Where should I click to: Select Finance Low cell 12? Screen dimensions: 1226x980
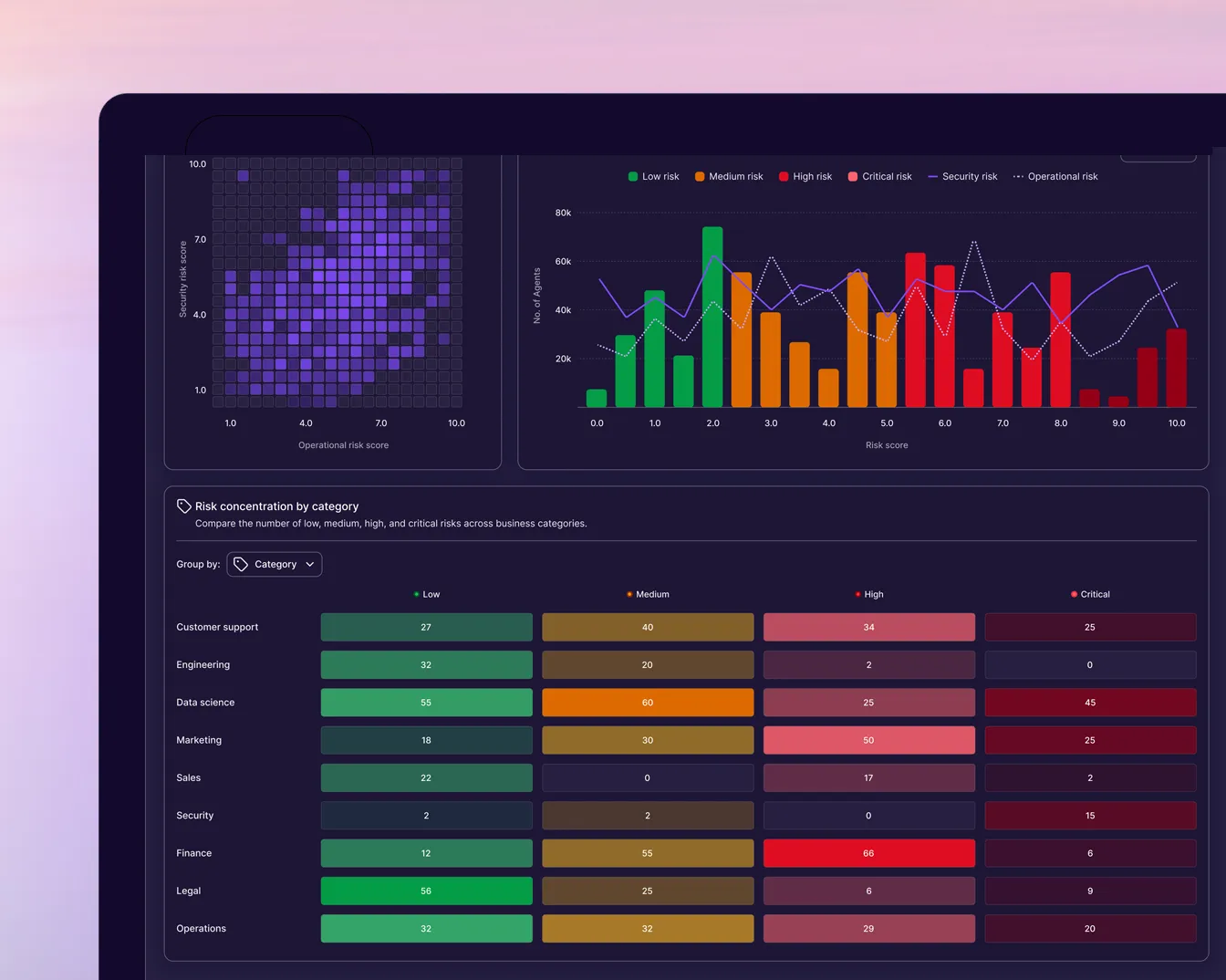[x=426, y=853]
